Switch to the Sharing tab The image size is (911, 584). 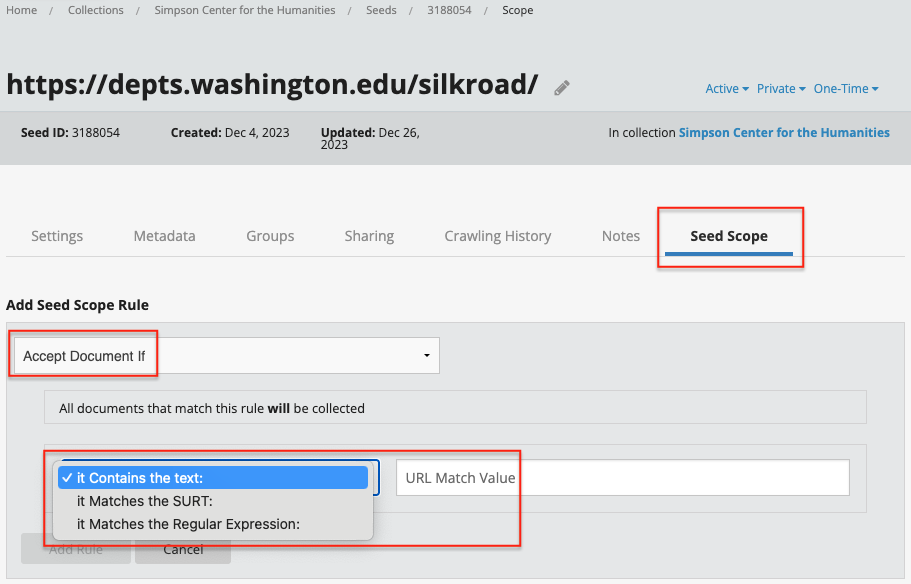coord(370,236)
